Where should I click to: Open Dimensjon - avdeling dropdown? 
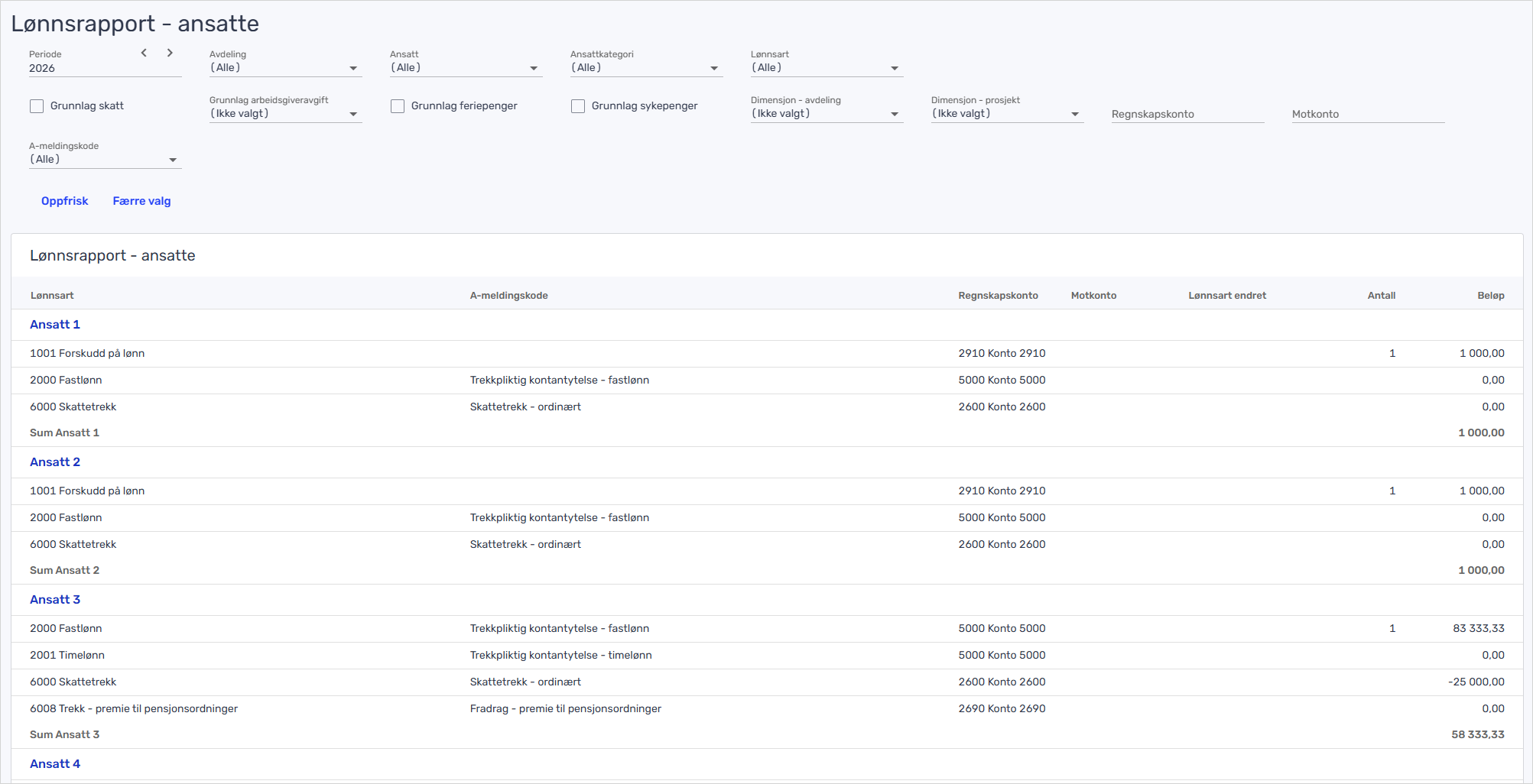[826, 114]
